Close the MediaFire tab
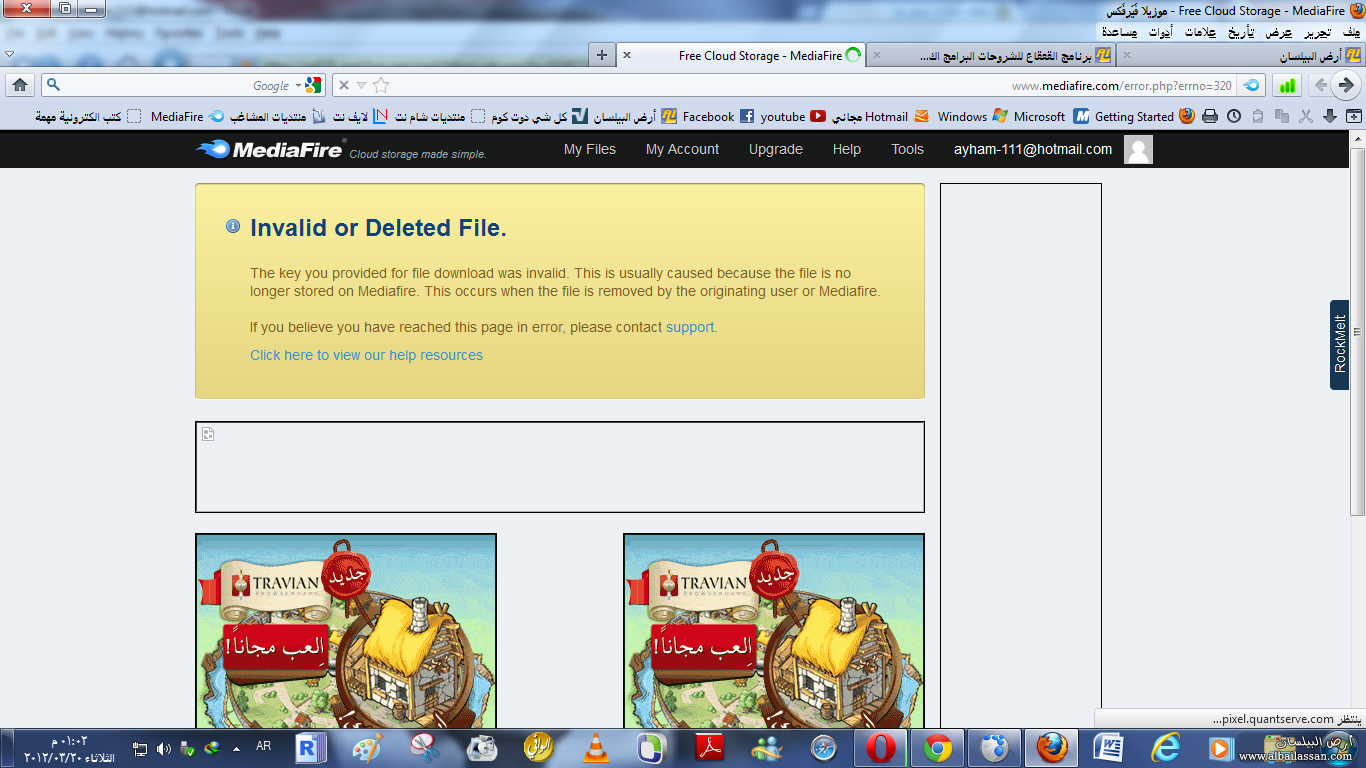 [627, 55]
